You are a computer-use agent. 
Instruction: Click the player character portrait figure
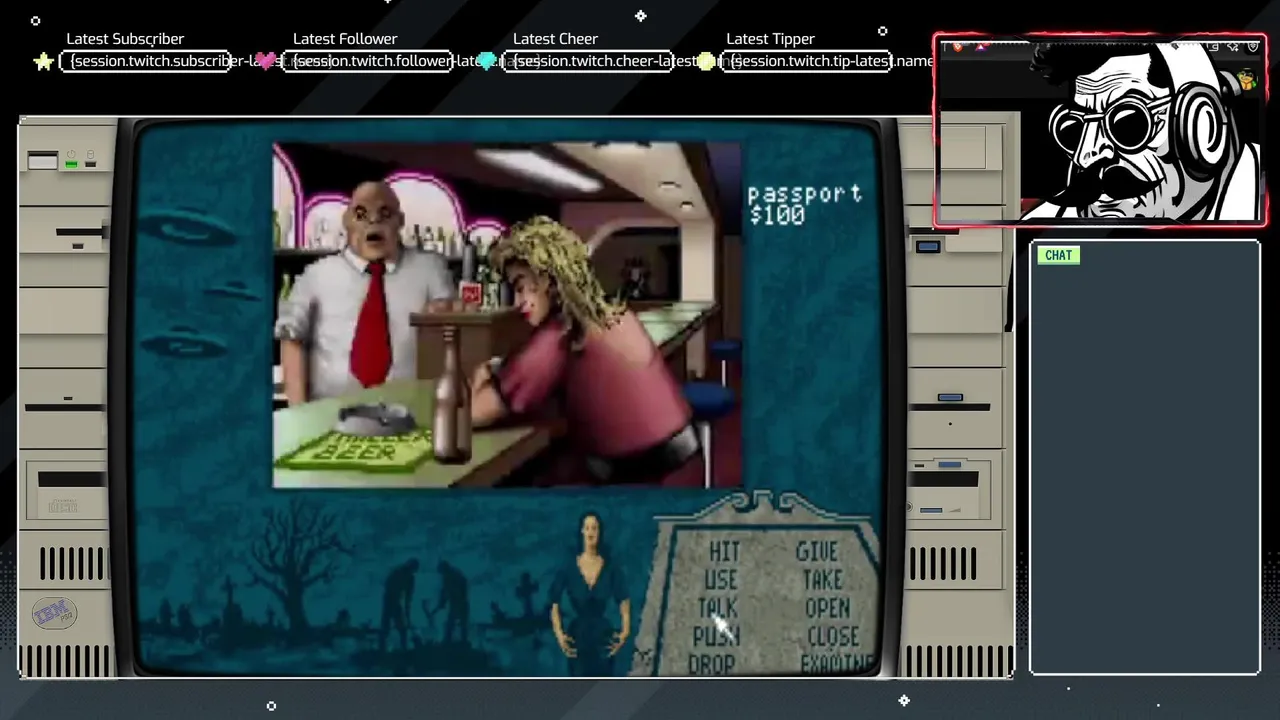[x=590, y=594]
